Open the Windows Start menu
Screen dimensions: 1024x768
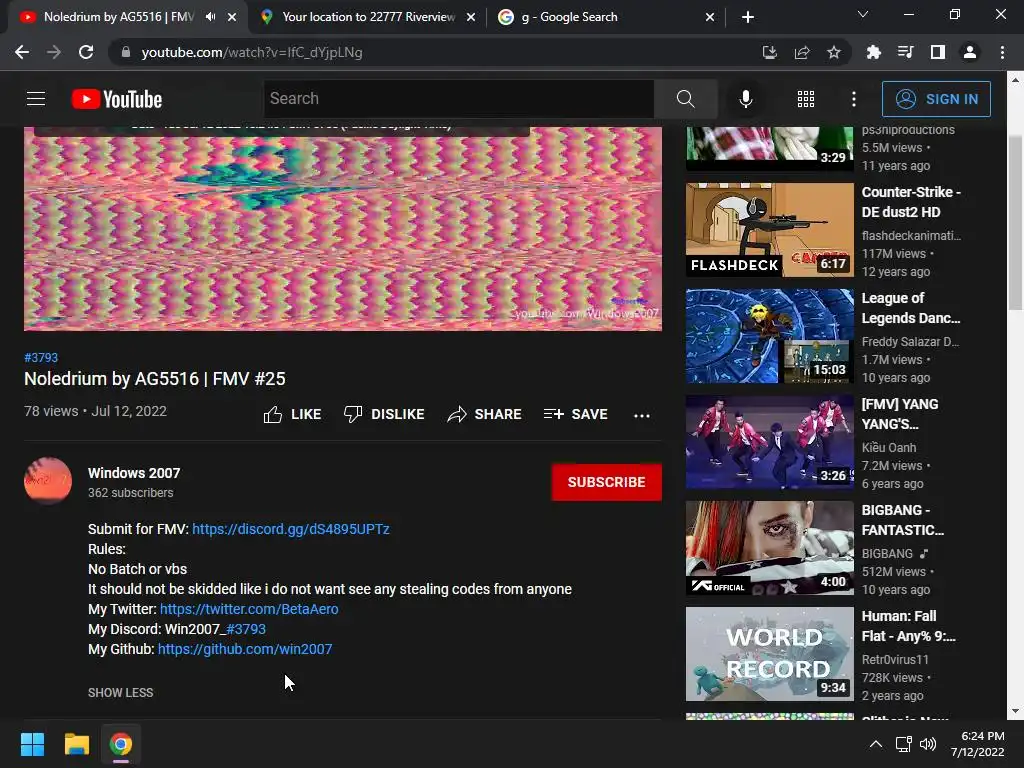tap(32, 744)
